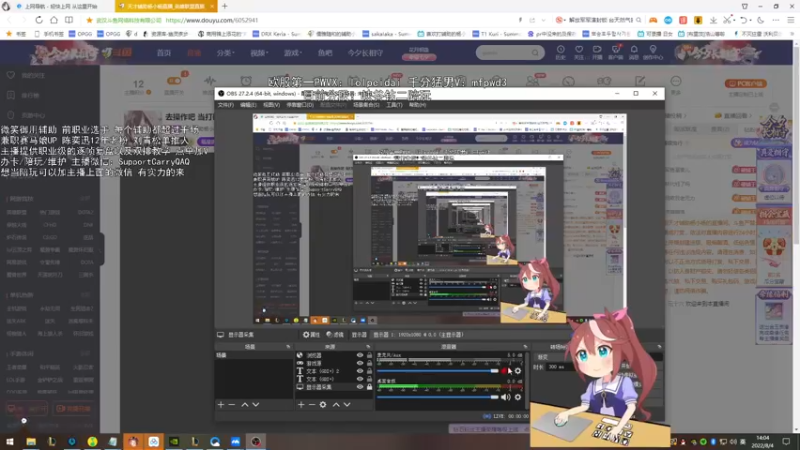Viewport: 800px width, 450px height.
Task: Open the Windows Start button
Action: pyautogui.click(x=10, y=441)
